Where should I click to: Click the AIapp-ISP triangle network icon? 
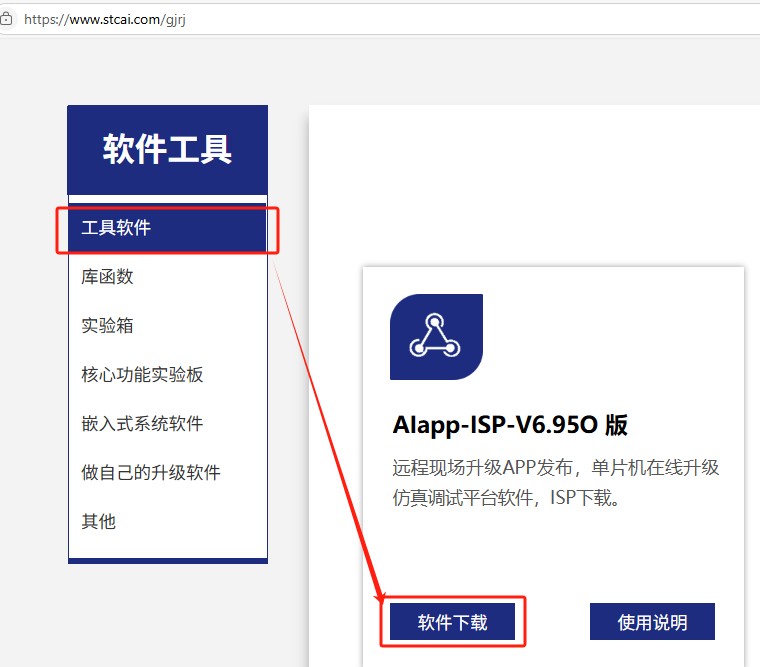point(436,337)
